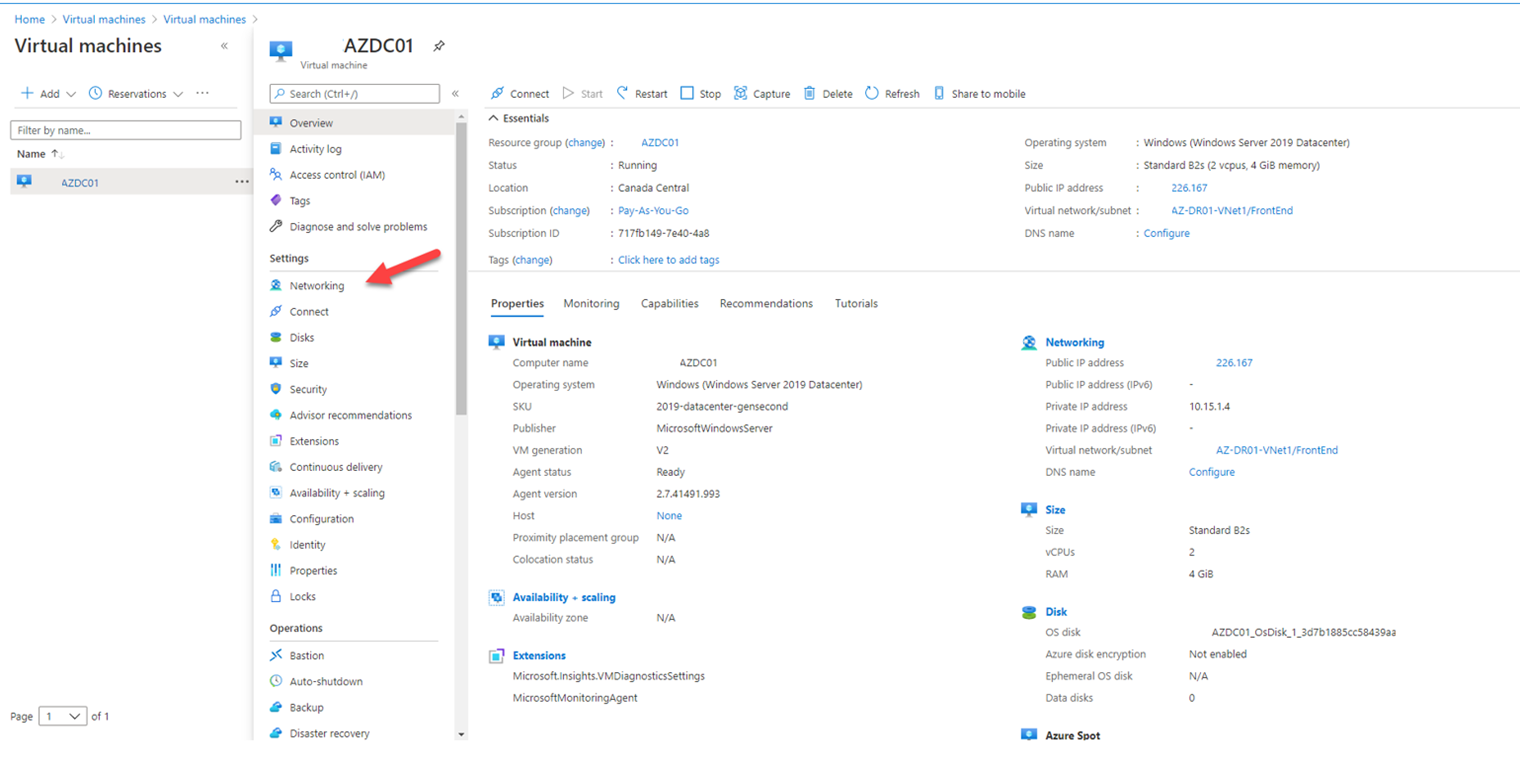Open Bastion under Operations
1520x764 pixels.
pyautogui.click(x=306, y=656)
